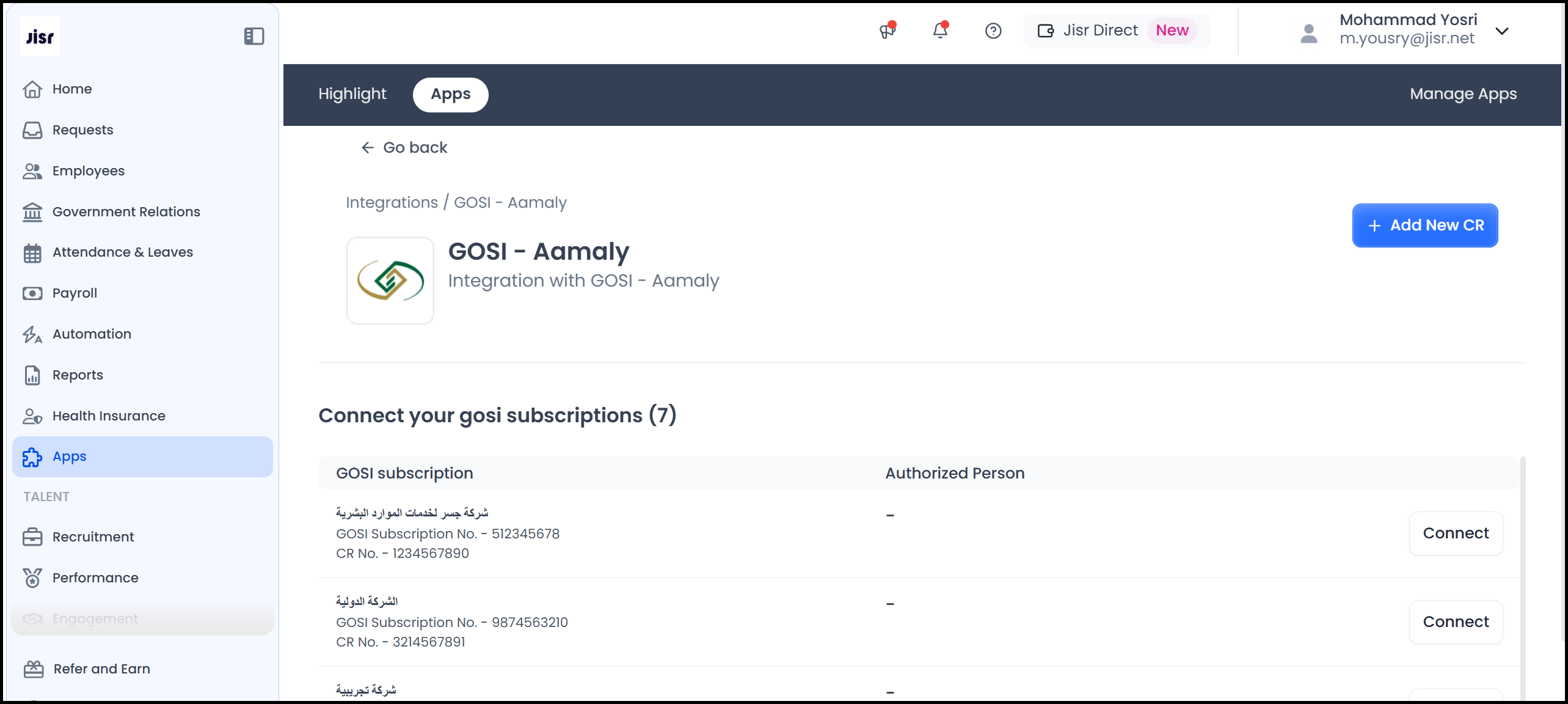The height and width of the screenshot is (704, 1568).
Task: Expand Mohammad Yosri account dropdown chevron
Action: [x=1502, y=31]
